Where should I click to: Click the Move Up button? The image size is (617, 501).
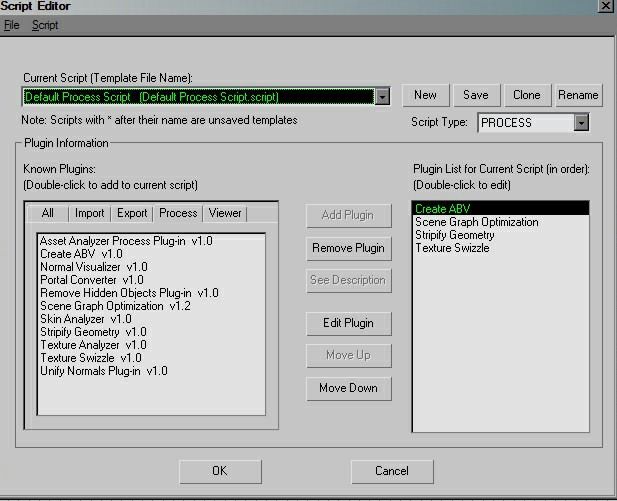(x=349, y=355)
